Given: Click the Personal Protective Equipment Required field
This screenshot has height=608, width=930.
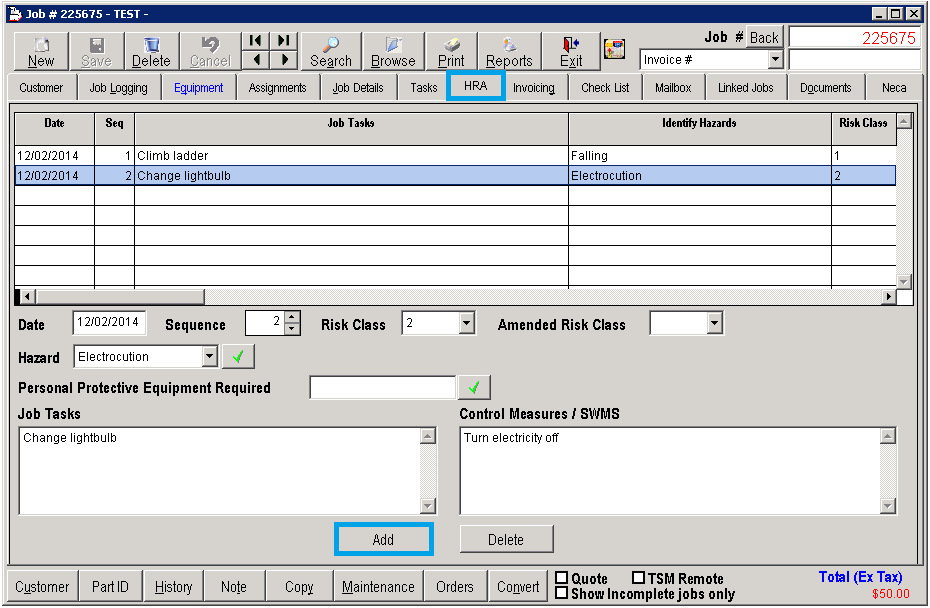Looking at the screenshot, I should (382, 388).
